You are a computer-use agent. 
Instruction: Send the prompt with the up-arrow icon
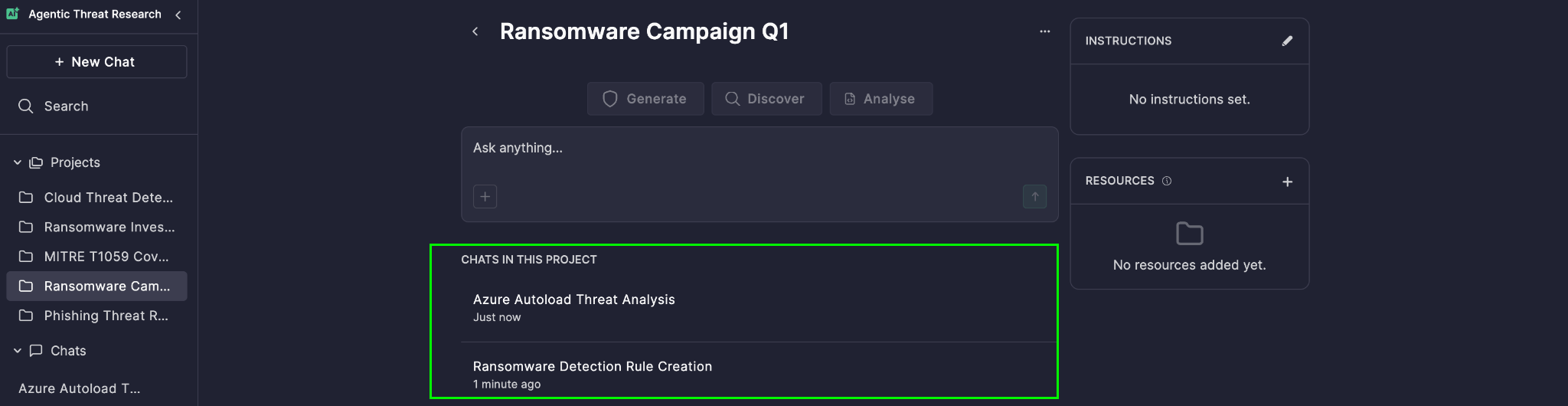coord(1034,197)
